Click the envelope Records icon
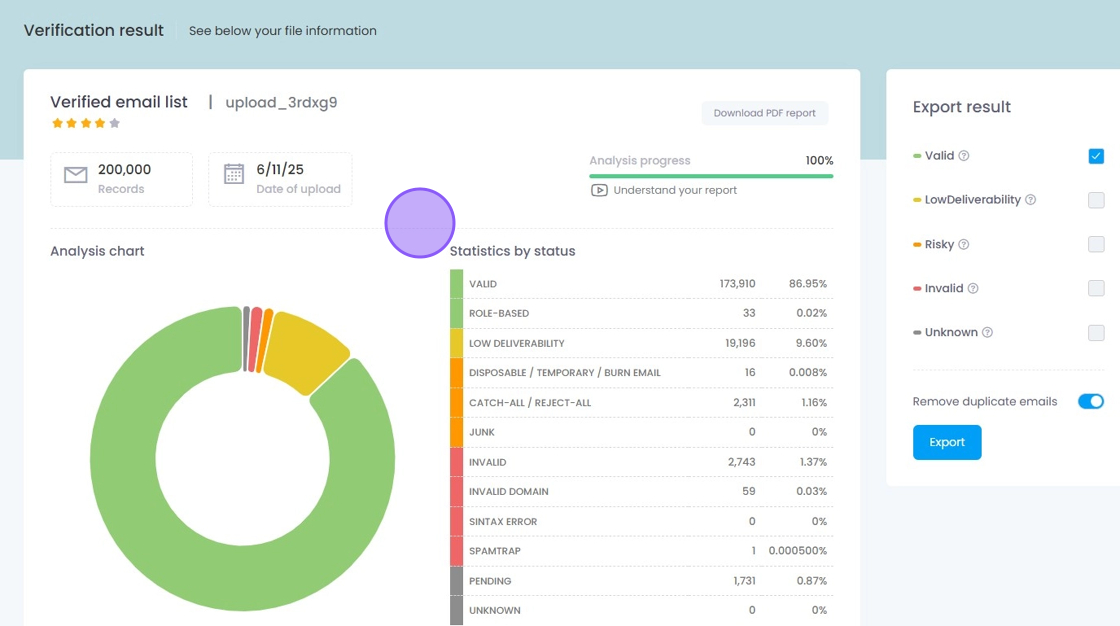Image resolution: width=1120 pixels, height=626 pixels. (76, 176)
